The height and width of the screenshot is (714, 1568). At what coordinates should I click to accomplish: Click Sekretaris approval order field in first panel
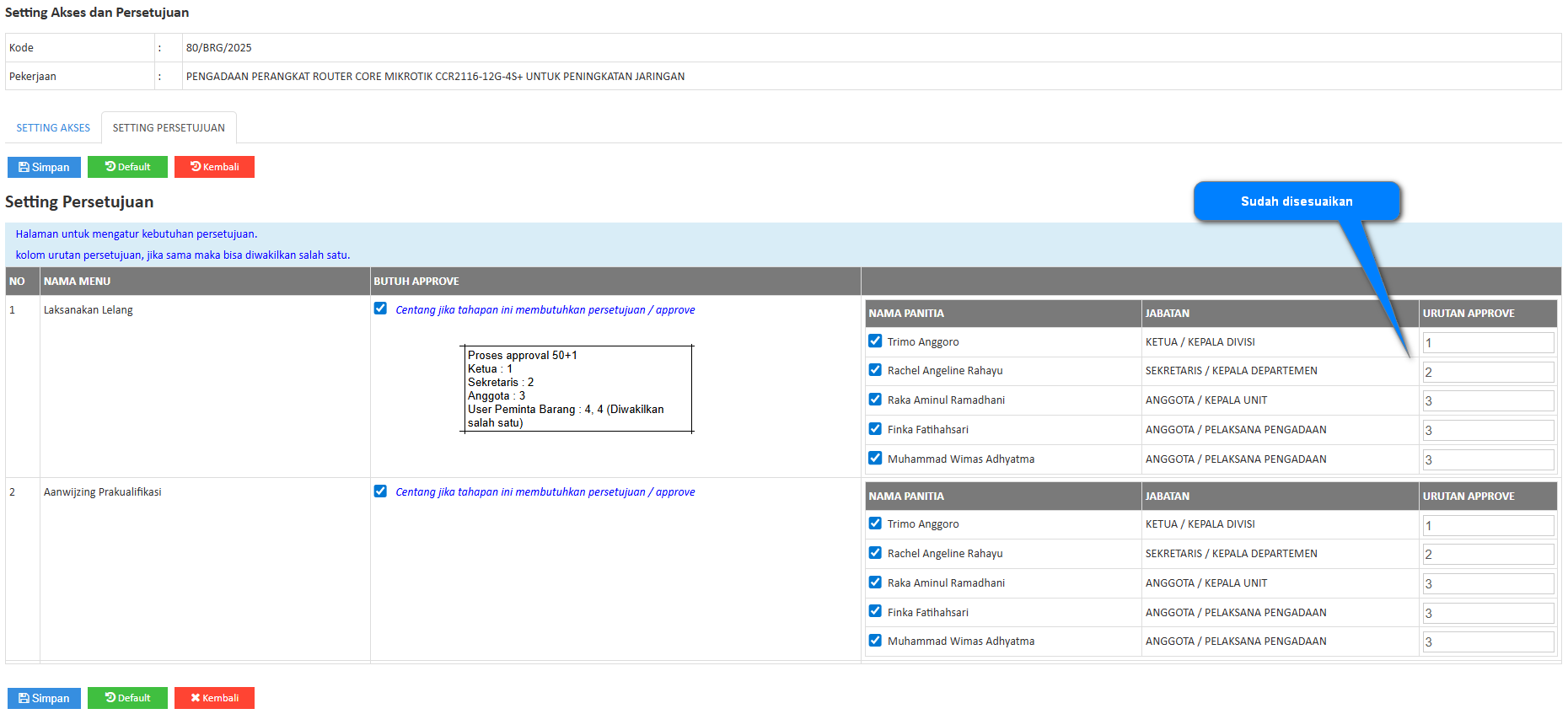coord(1488,372)
